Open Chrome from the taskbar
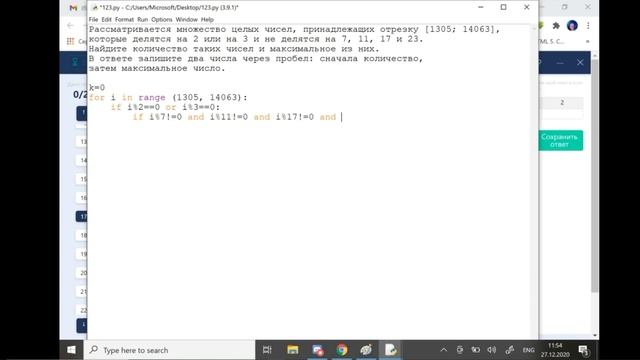This screenshot has width=640, height=360. (x=342, y=350)
